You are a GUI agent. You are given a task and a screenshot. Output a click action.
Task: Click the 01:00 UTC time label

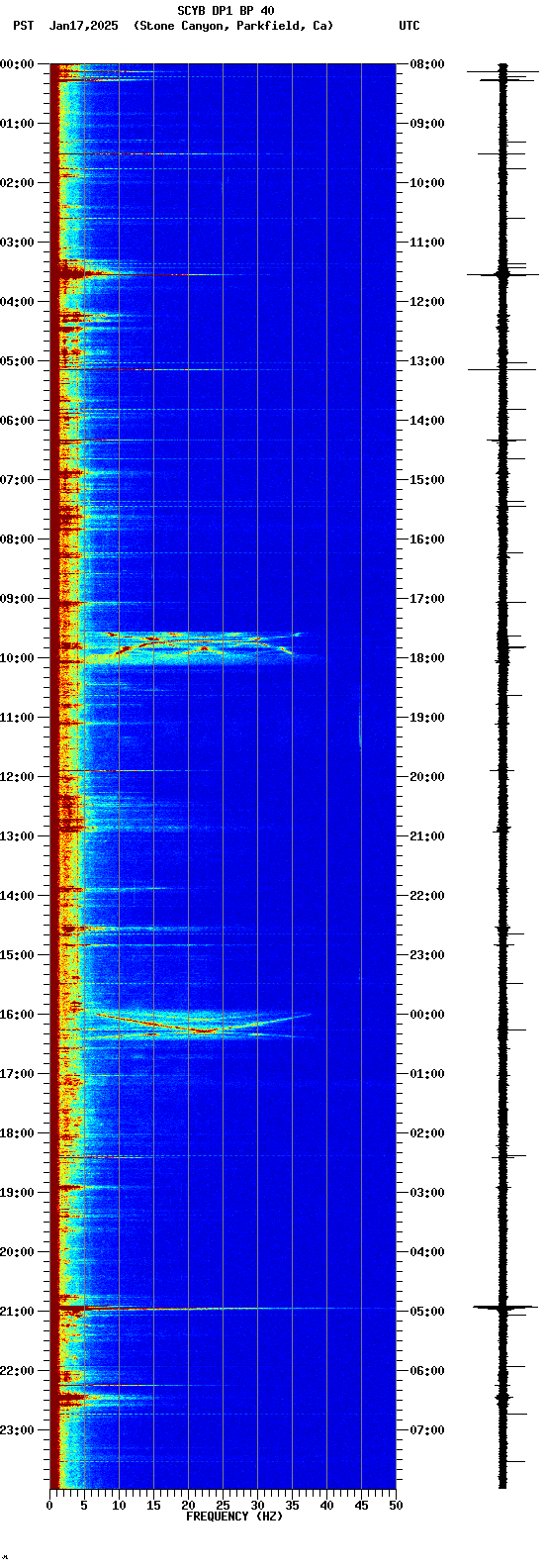(427, 1074)
